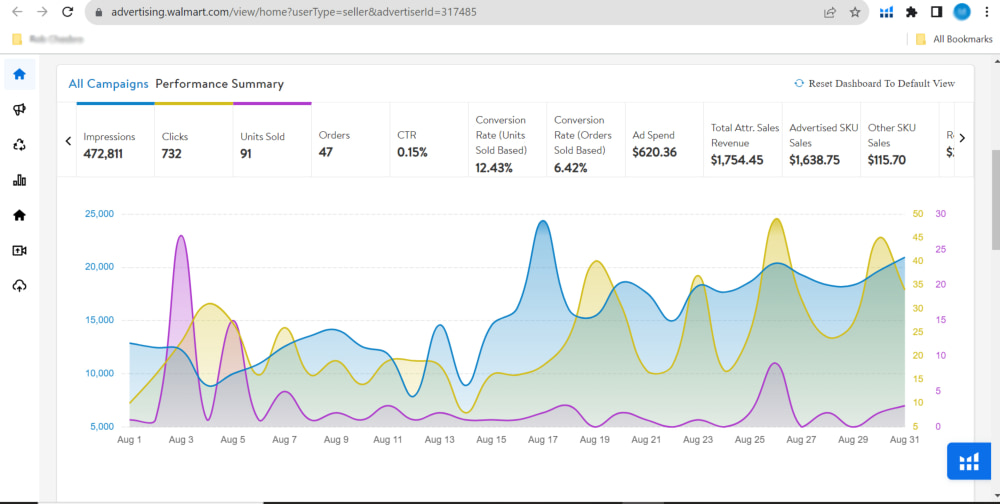
Task: Toggle the Impressions metric card
Action: point(115,144)
